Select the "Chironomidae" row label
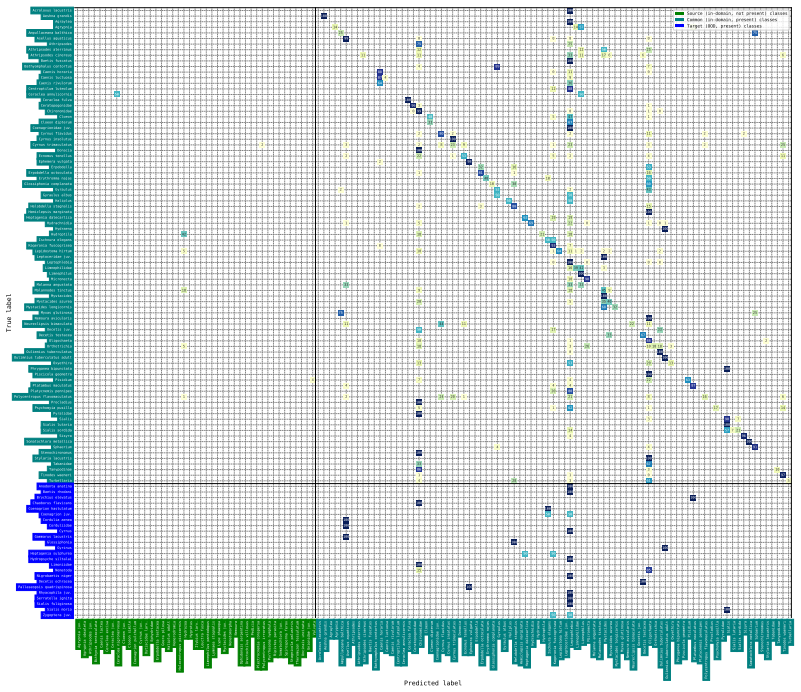Viewport: 801px width, 692px height. [60, 111]
